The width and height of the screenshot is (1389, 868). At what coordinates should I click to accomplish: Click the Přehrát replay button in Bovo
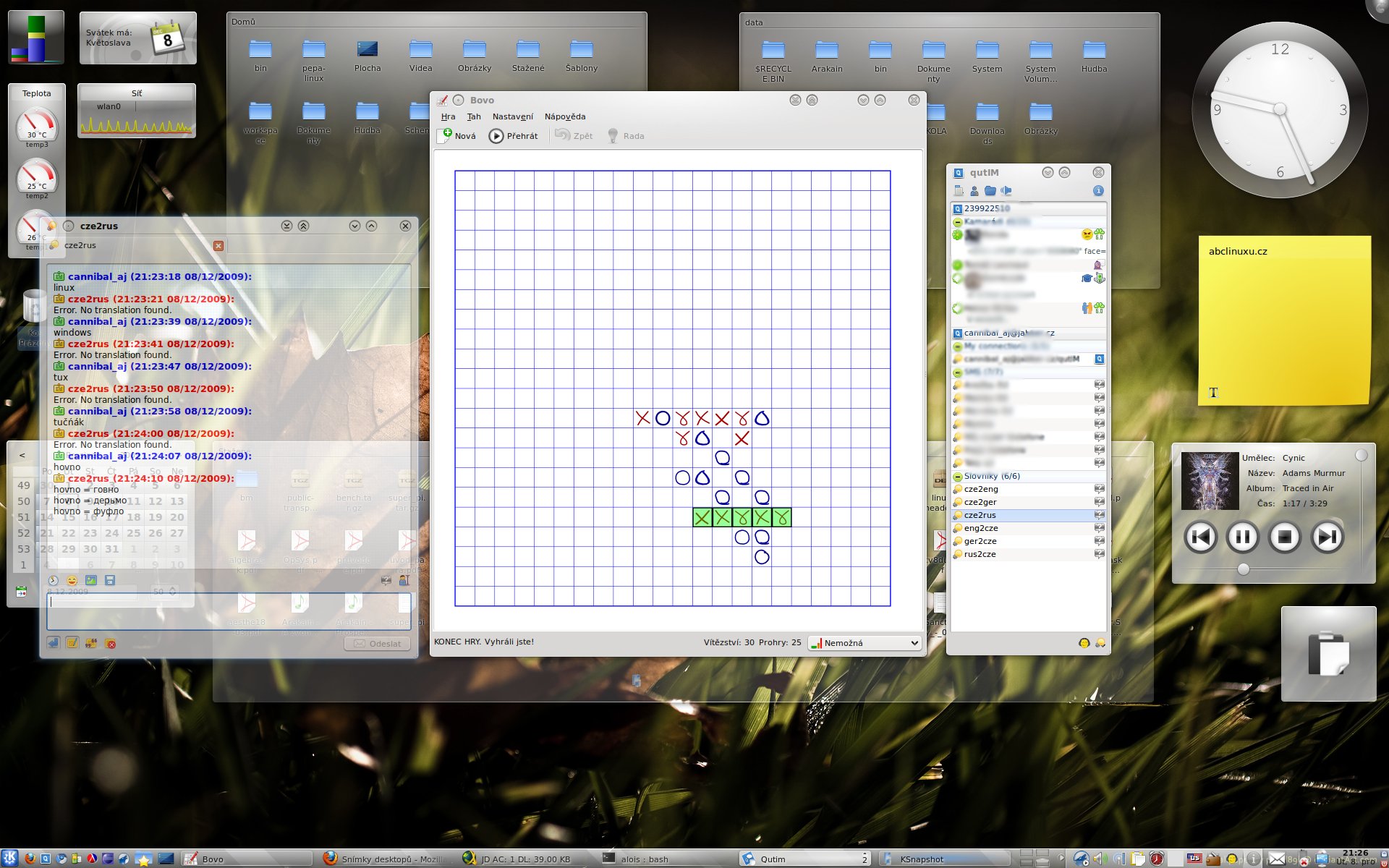tap(513, 135)
